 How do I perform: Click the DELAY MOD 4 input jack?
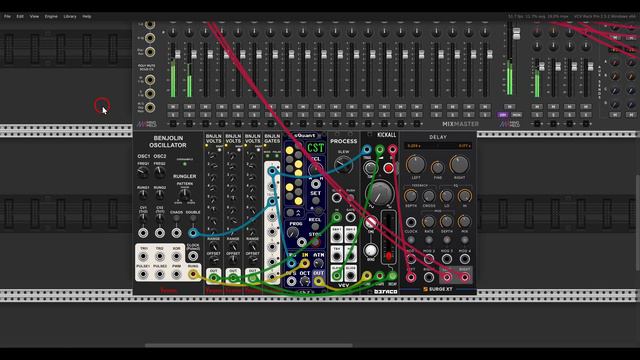pyautogui.click(x=464, y=258)
